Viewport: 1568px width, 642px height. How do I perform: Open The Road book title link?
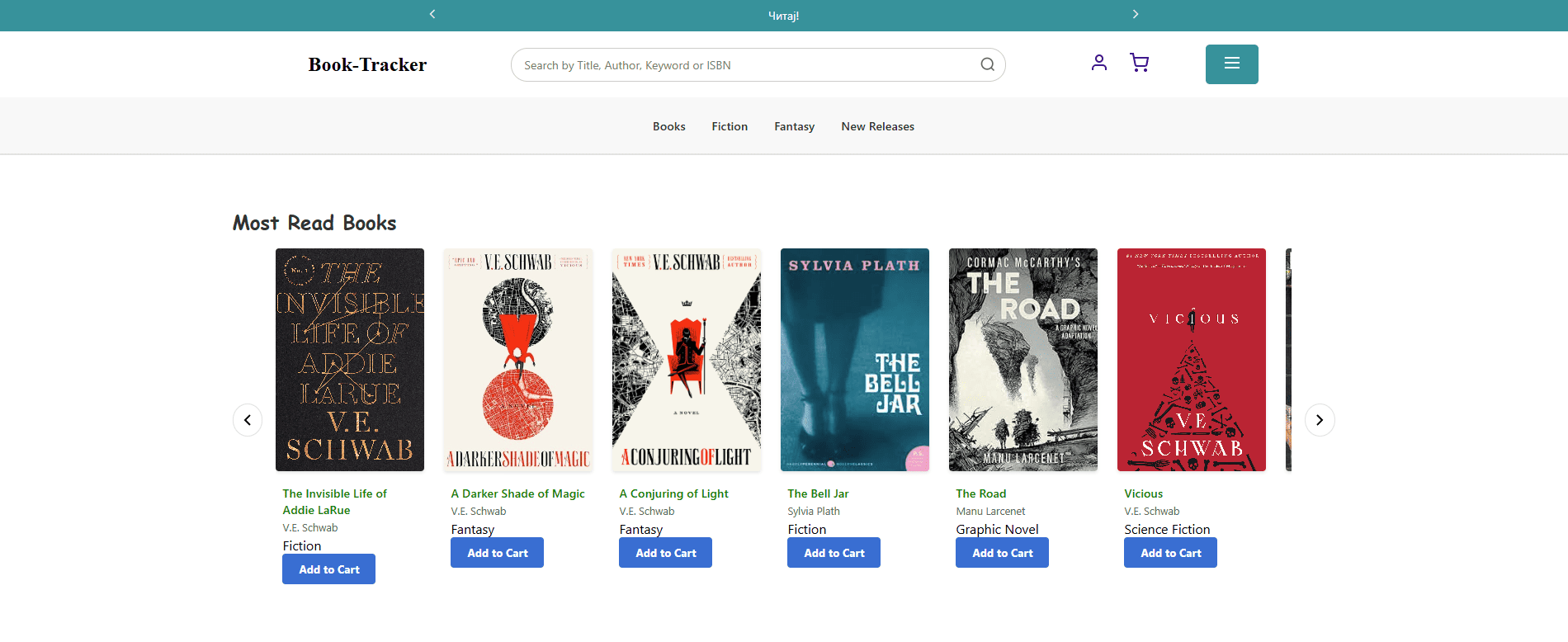pyautogui.click(x=980, y=493)
